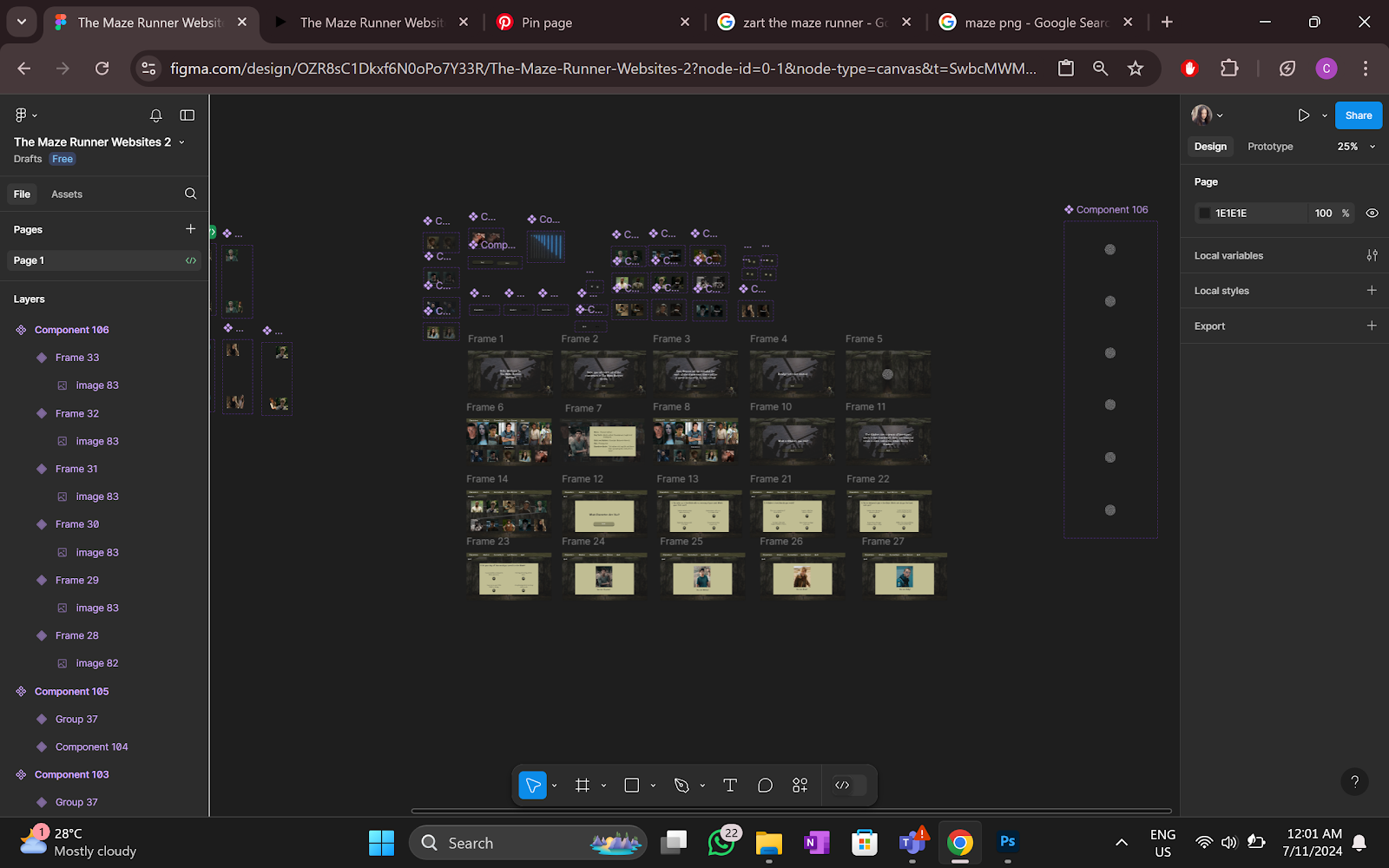
Task: Open Windows Start menu
Action: coord(381,843)
